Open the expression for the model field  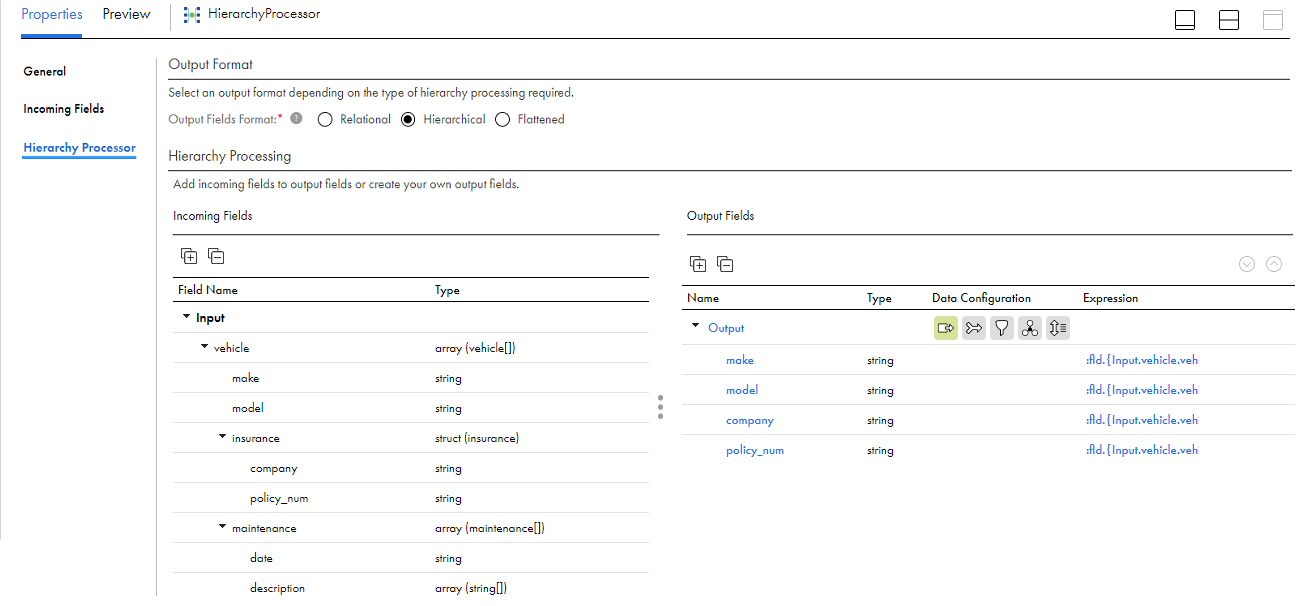[1141, 390]
